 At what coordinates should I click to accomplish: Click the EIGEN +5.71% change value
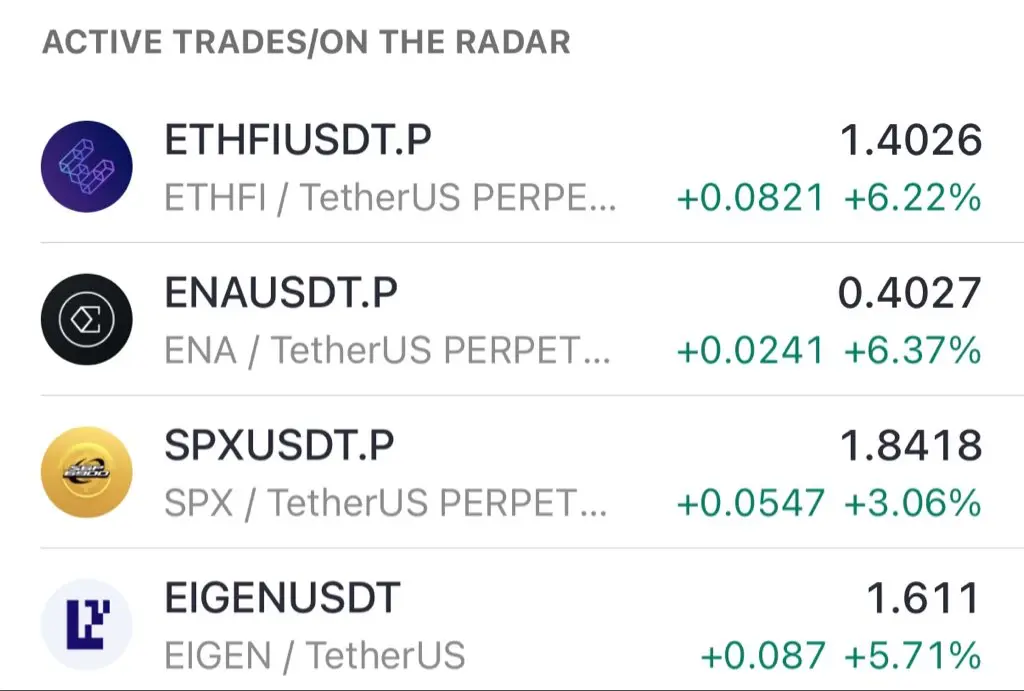point(912,656)
